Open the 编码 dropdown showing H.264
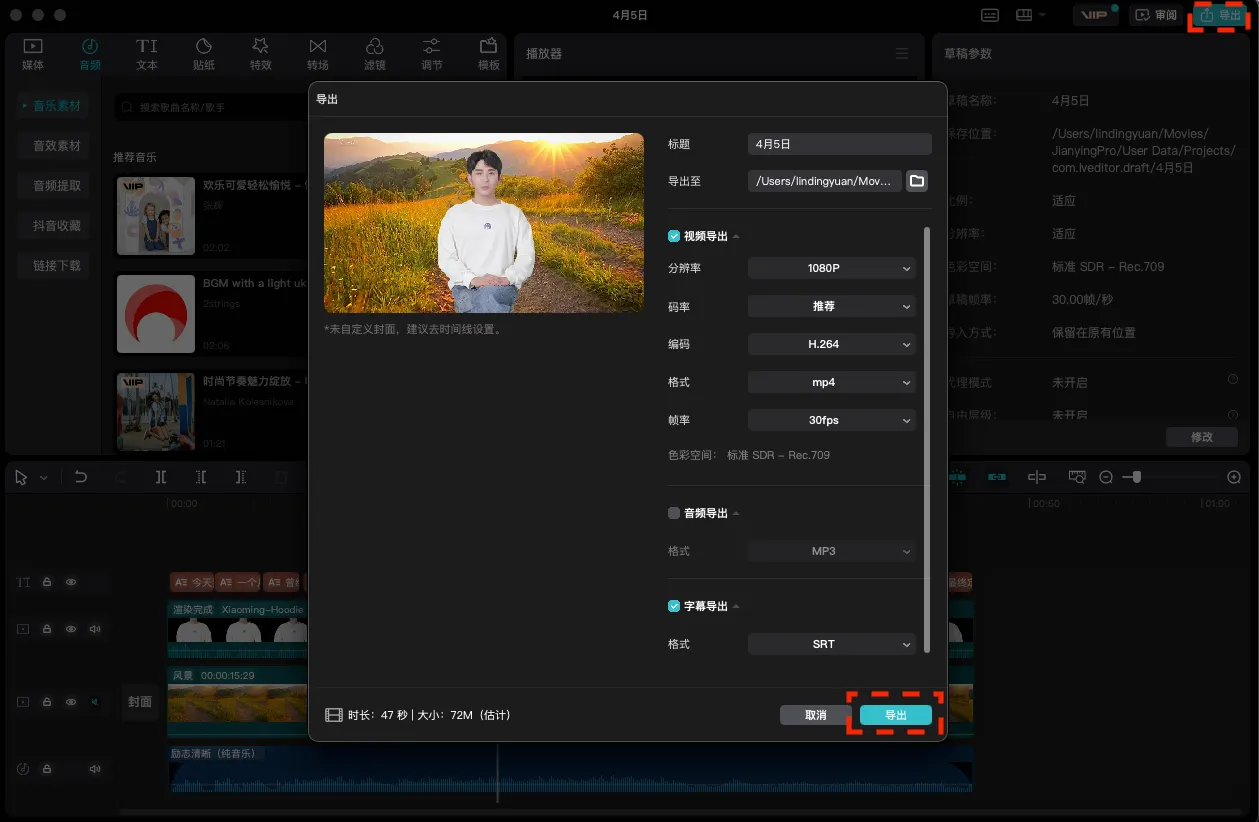The width and height of the screenshot is (1259, 822). click(x=832, y=344)
